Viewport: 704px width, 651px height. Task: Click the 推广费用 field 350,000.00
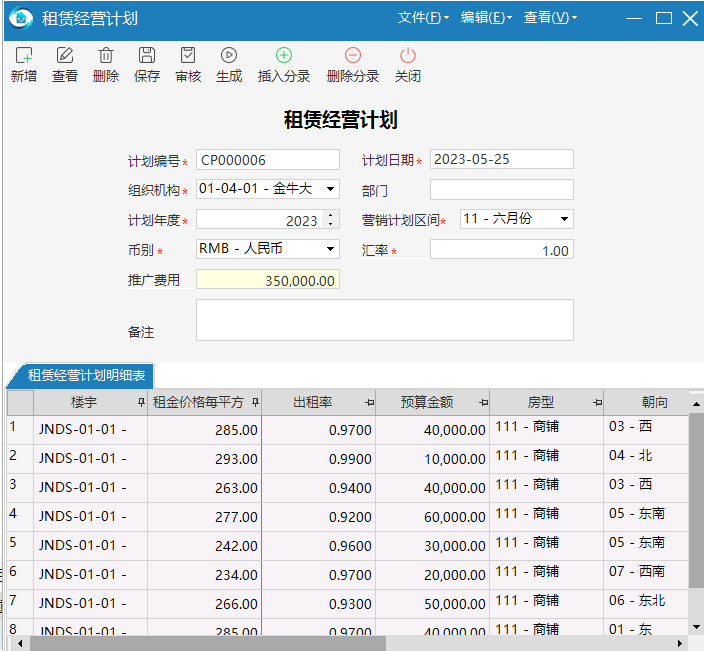[268, 279]
